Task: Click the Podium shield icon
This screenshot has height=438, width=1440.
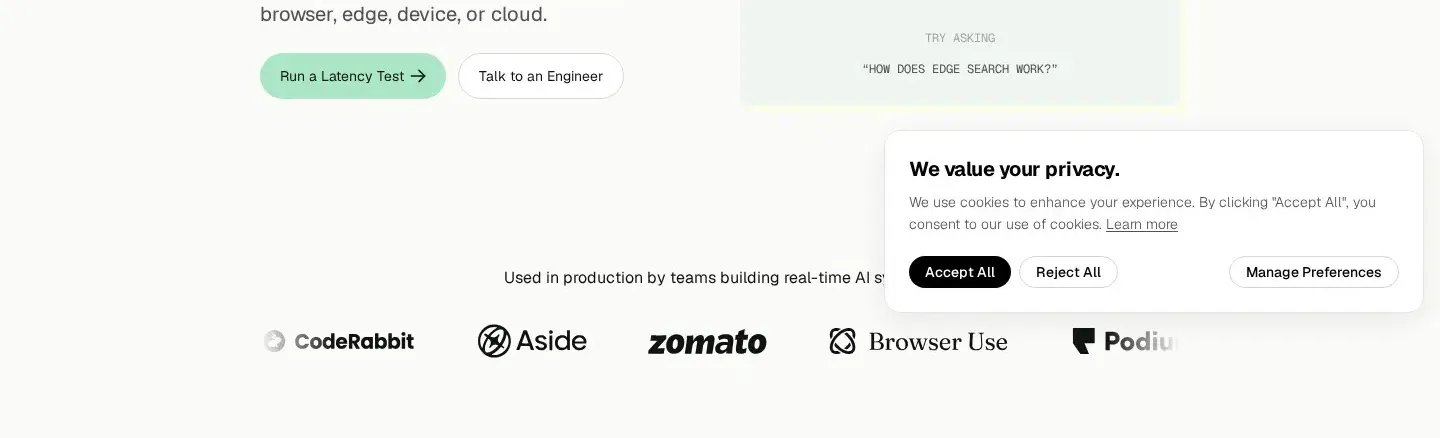Action: [x=1084, y=341]
